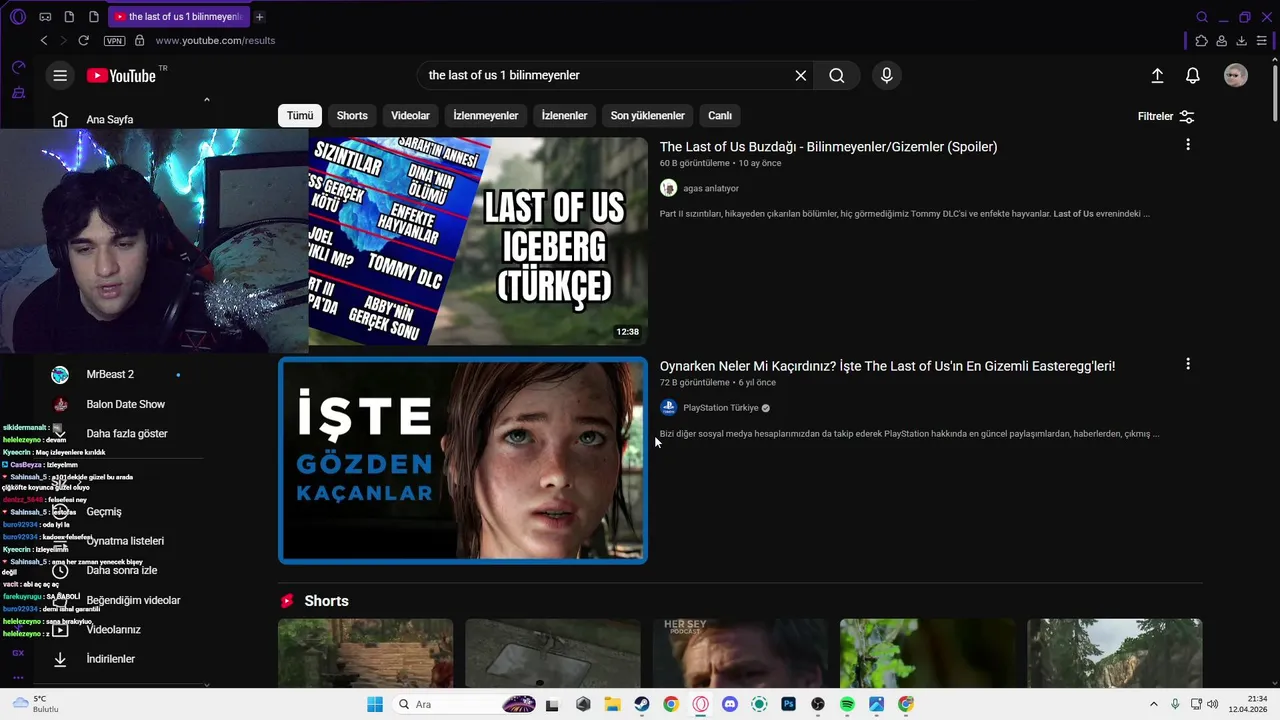Open the account avatar menu

[x=1236, y=76]
